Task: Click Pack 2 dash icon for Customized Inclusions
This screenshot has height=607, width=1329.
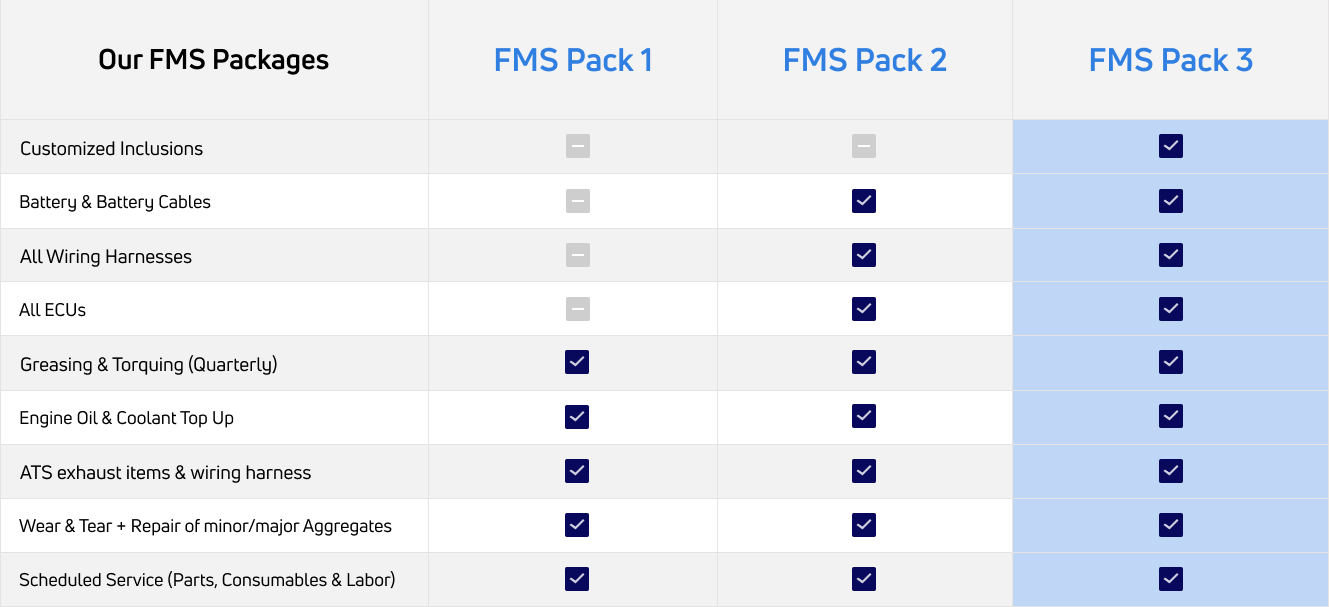Action: click(864, 147)
